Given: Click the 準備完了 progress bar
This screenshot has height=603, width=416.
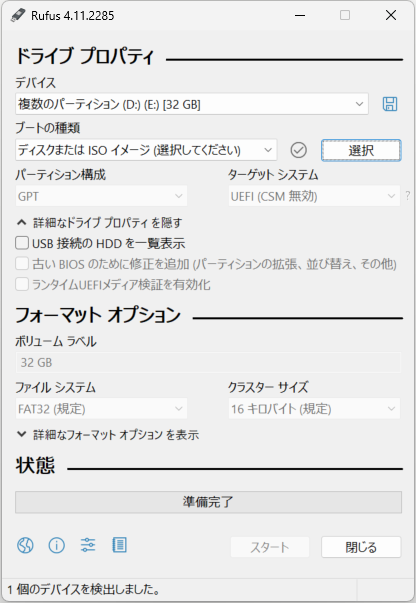Looking at the screenshot, I should [208, 502].
